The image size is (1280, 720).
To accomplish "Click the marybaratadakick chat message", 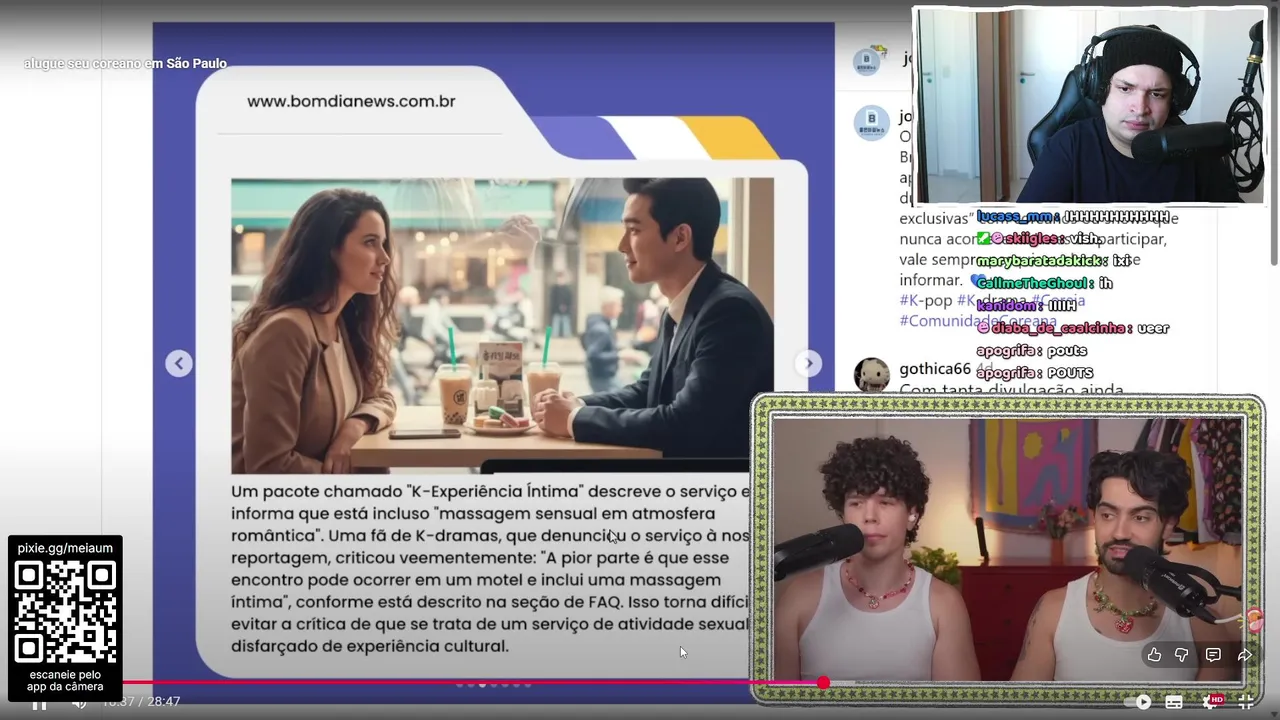I will click(1054, 260).
